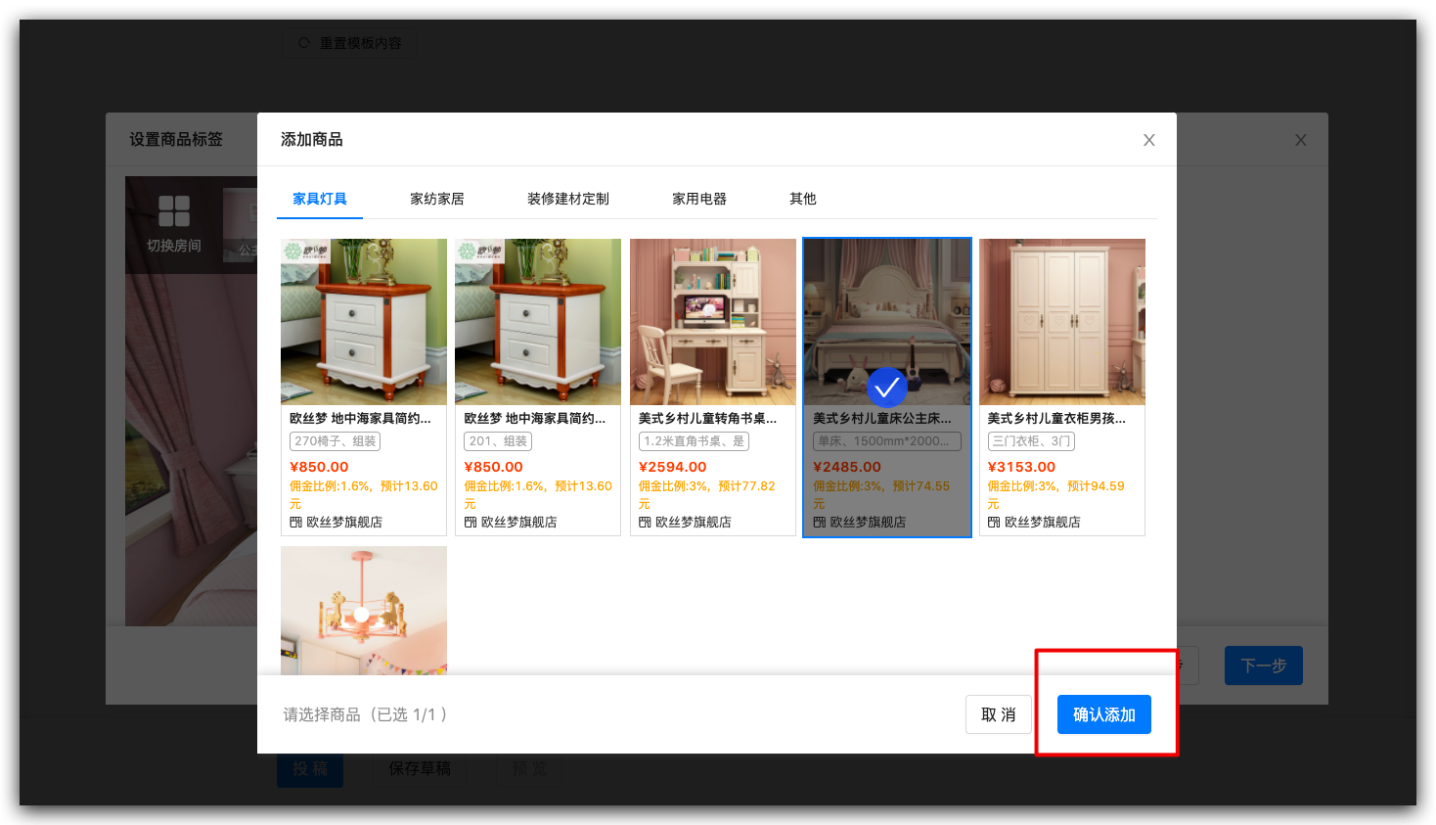Screen dimensions: 1436x825
Task: Click the 切换房间 grid icon
Action: 174,211
